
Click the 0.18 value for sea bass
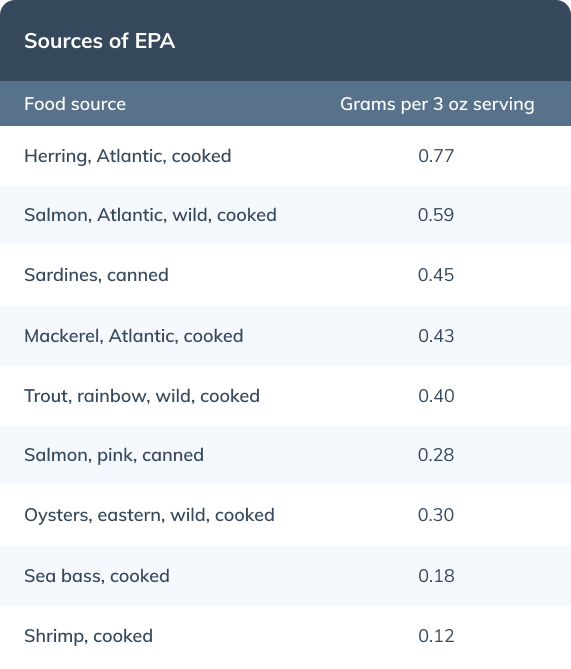(x=436, y=576)
